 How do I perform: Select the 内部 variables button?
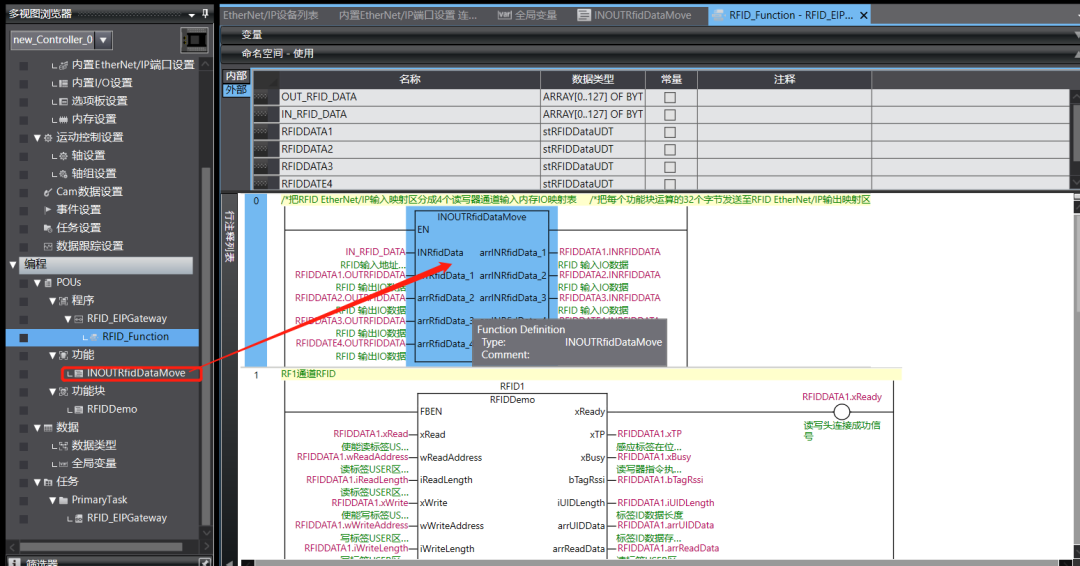tap(236, 76)
